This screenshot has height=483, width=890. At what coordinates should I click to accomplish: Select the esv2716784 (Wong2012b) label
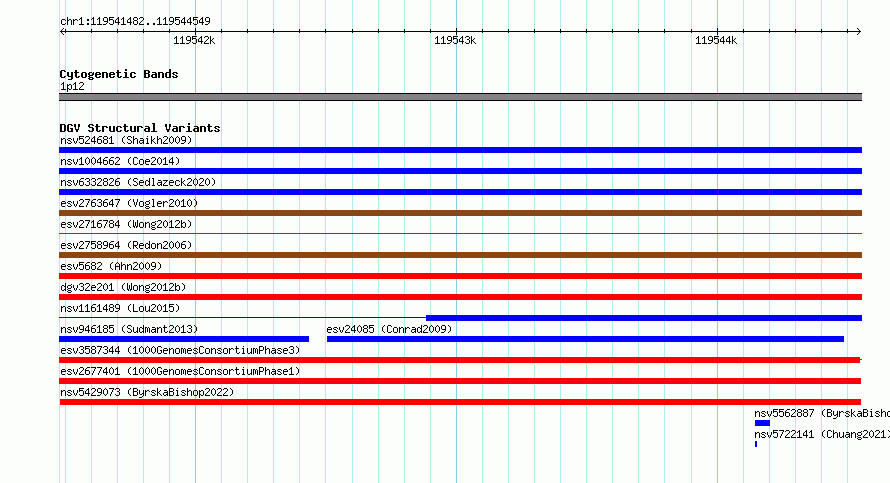(x=126, y=224)
